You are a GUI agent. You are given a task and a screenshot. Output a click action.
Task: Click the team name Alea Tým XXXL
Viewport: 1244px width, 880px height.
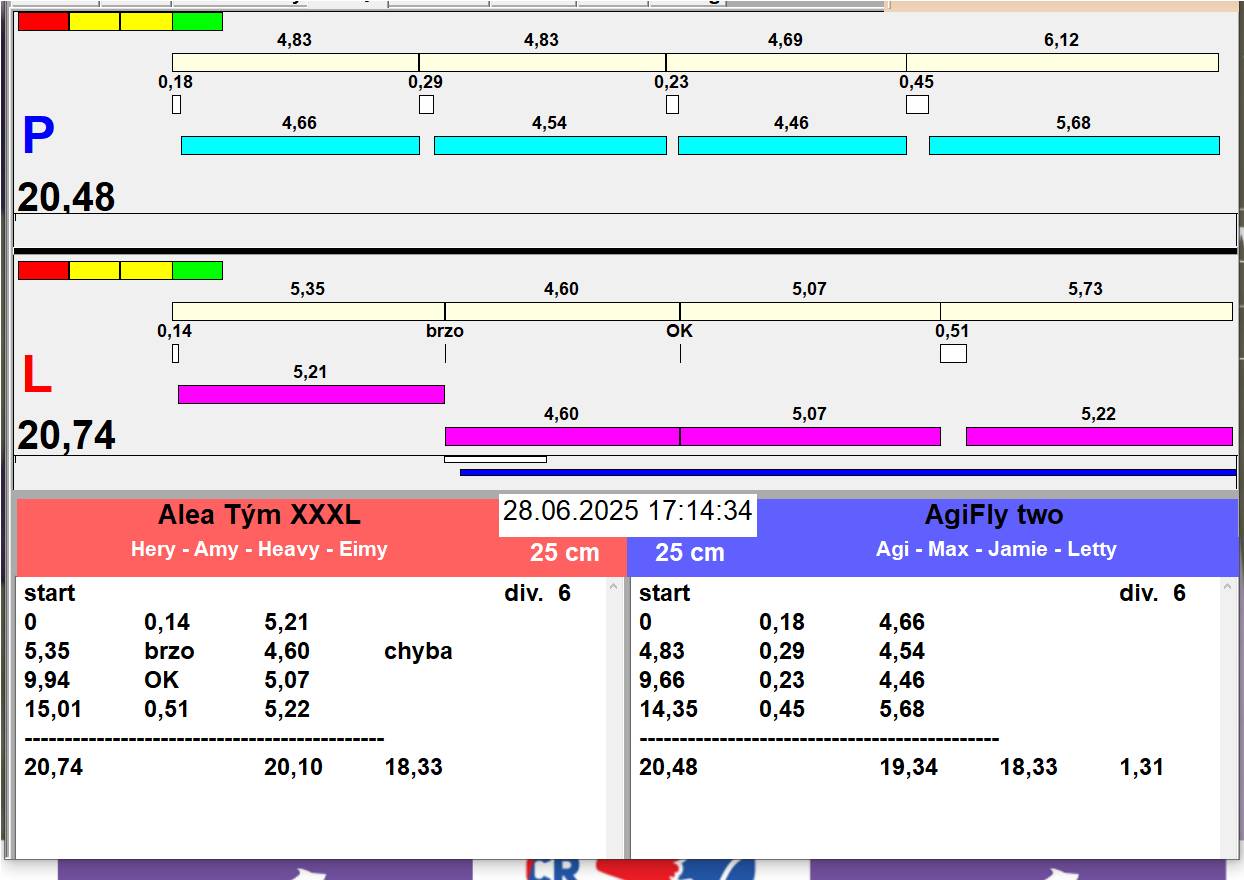[x=259, y=515]
